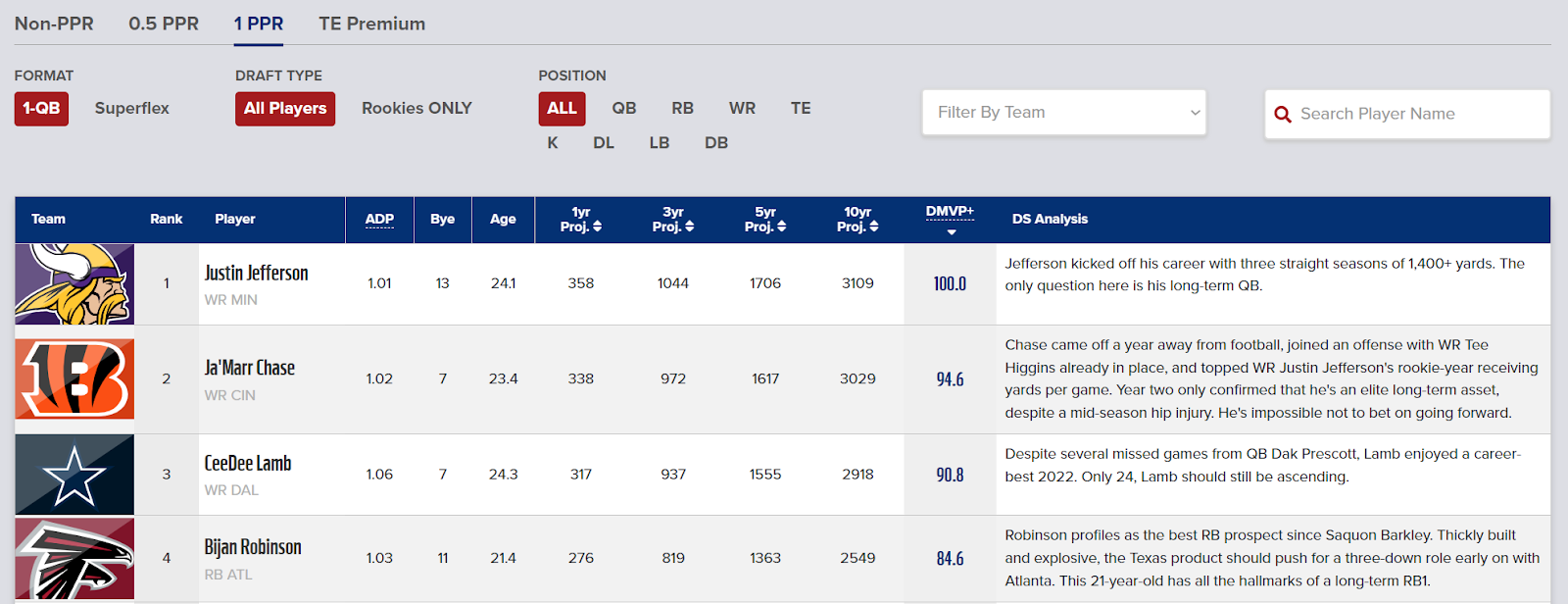
Task: Filter positions by TE
Action: click(x=801, y=109)
